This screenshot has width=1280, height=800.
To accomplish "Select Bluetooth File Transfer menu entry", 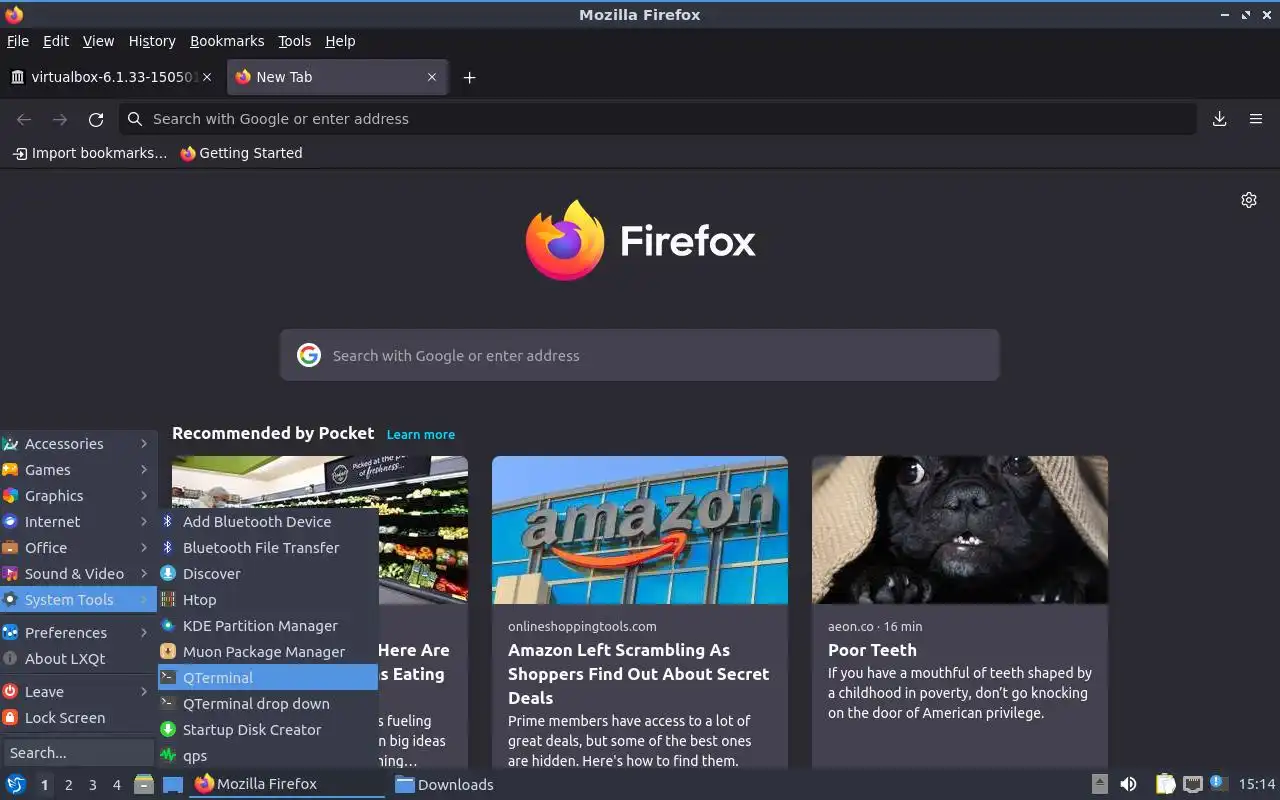I will coord(268,547).
